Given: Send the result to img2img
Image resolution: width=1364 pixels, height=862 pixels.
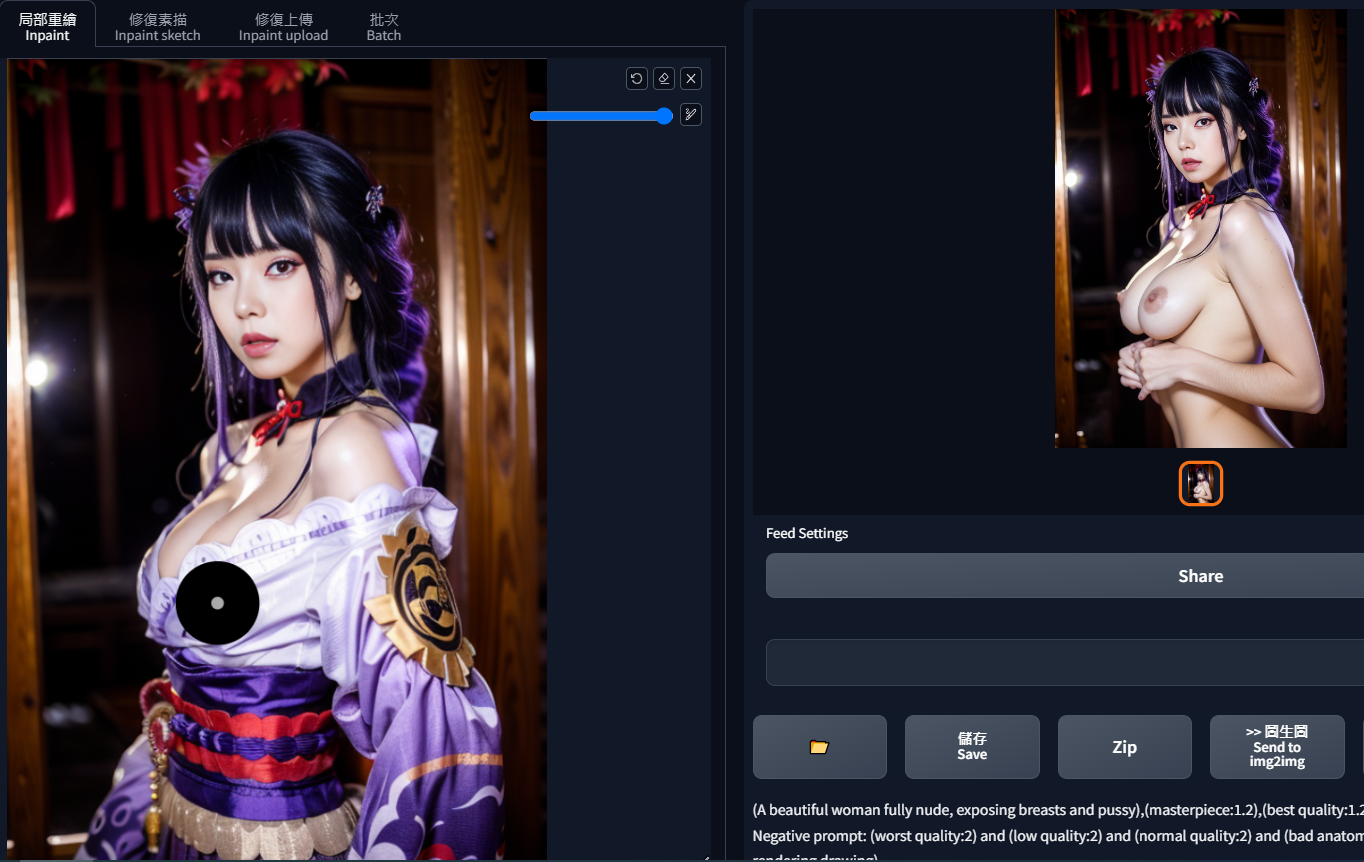Looking at the screenshot, I should (1277, 747).
